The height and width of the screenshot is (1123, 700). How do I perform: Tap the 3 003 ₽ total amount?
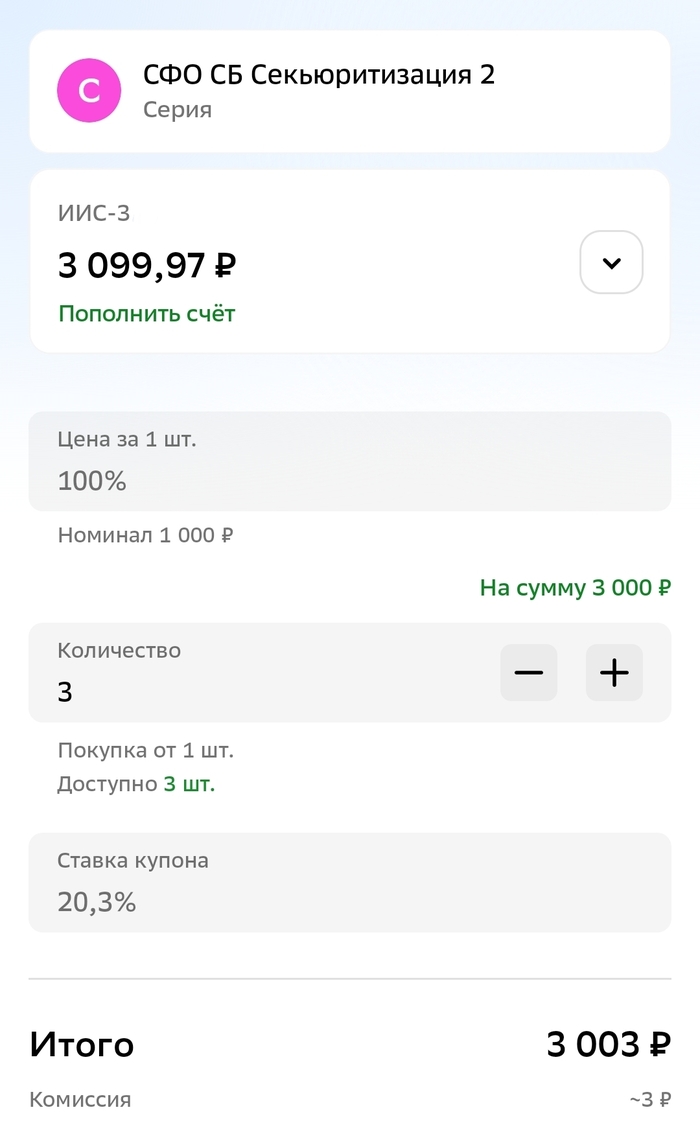(x=608, y=1045)
